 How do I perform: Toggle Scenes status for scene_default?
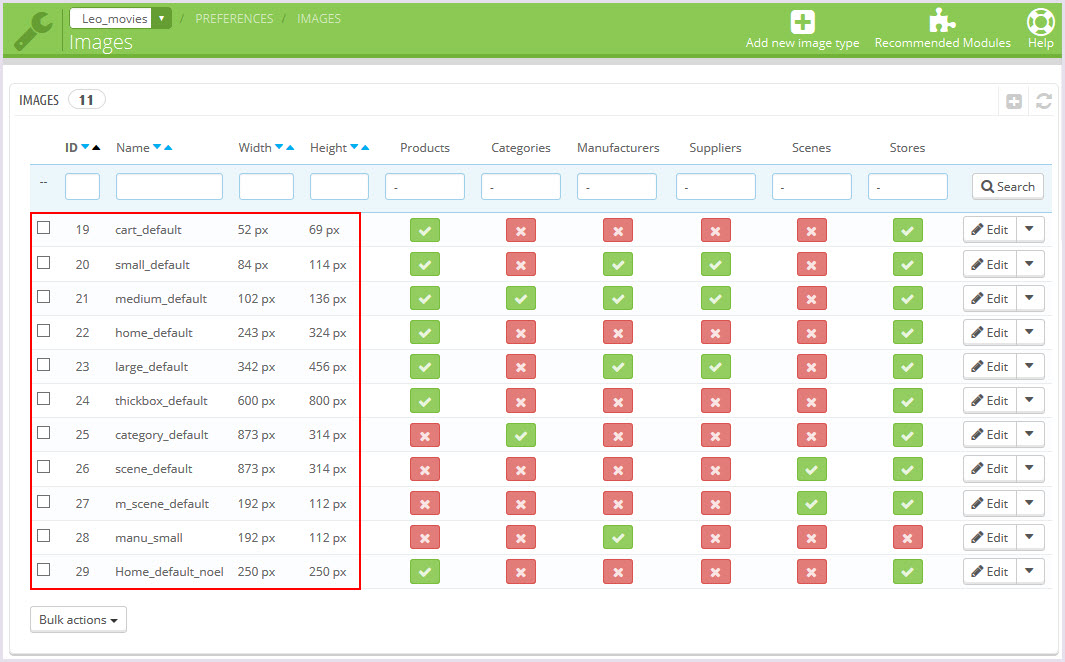click(x=812, y=468)
